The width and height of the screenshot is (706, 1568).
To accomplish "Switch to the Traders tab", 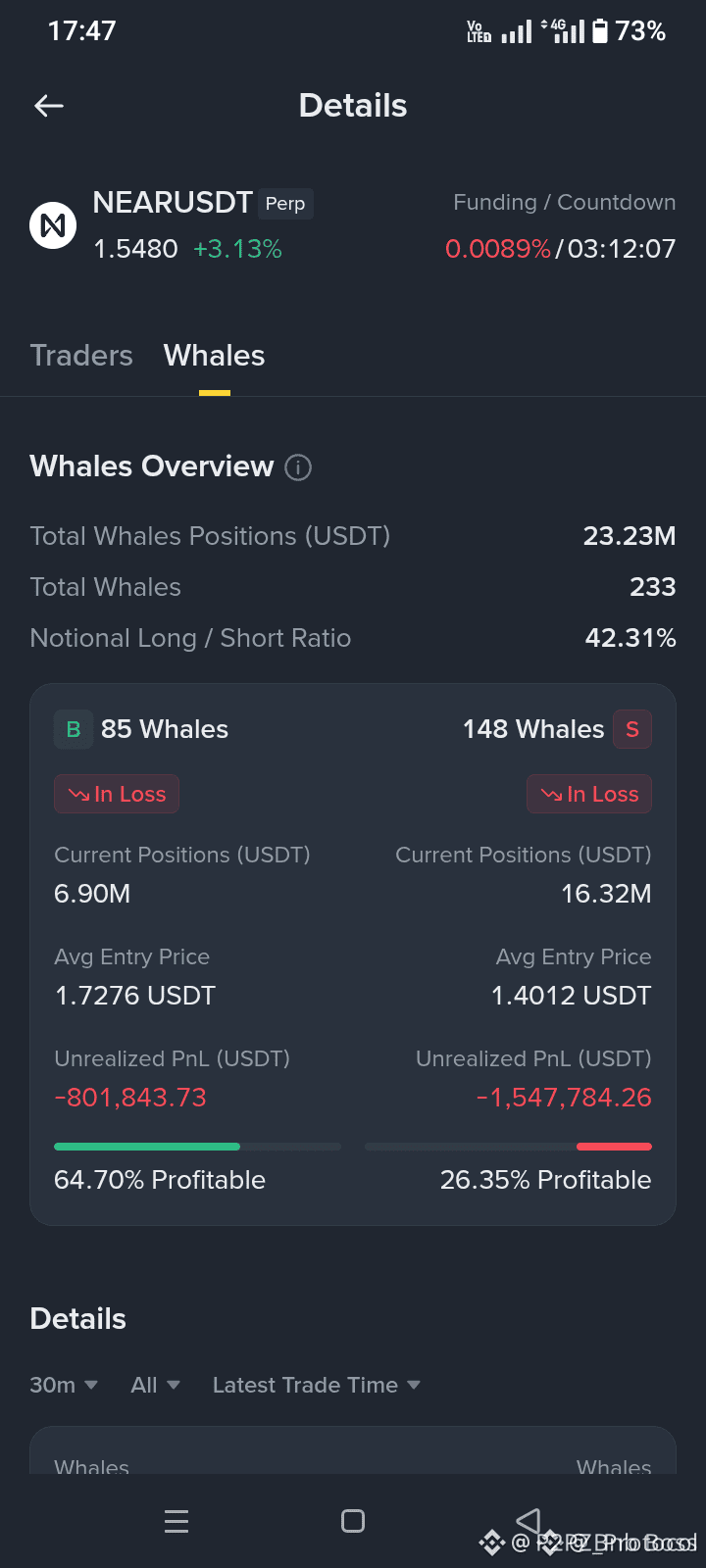I will click(81, 355).
